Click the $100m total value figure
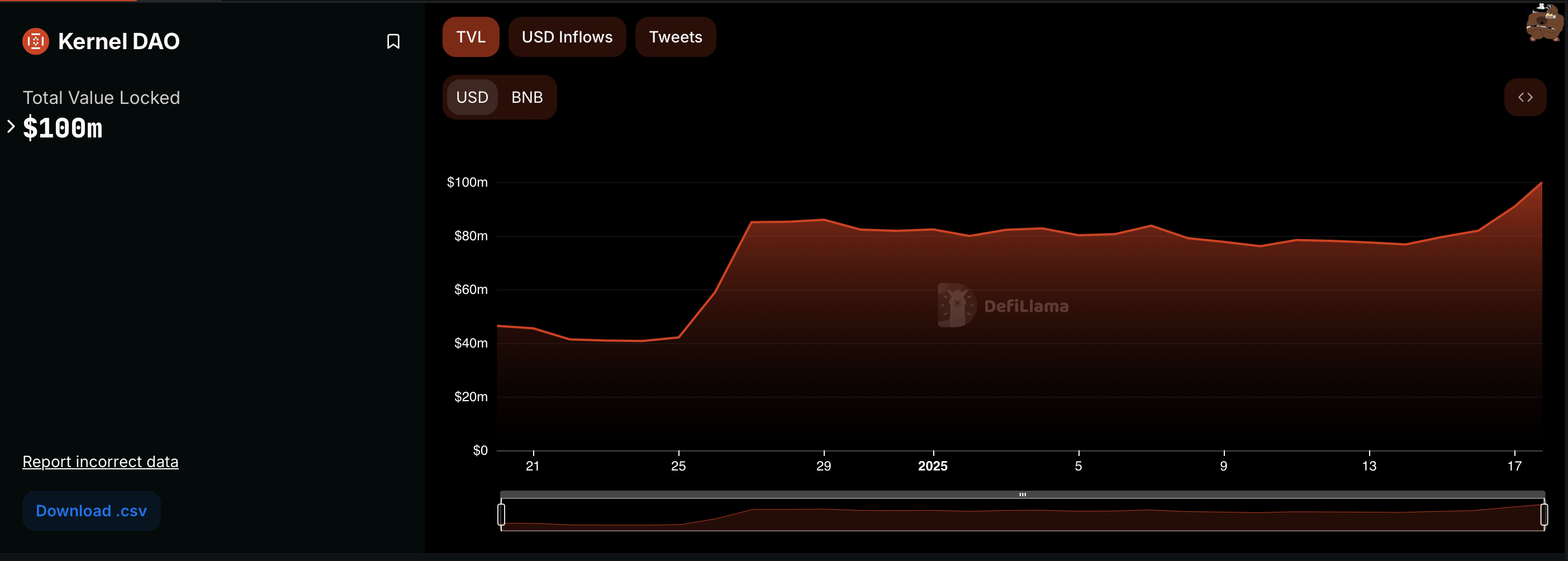This screenshot has width=1568, height=561. pos(63,129)
